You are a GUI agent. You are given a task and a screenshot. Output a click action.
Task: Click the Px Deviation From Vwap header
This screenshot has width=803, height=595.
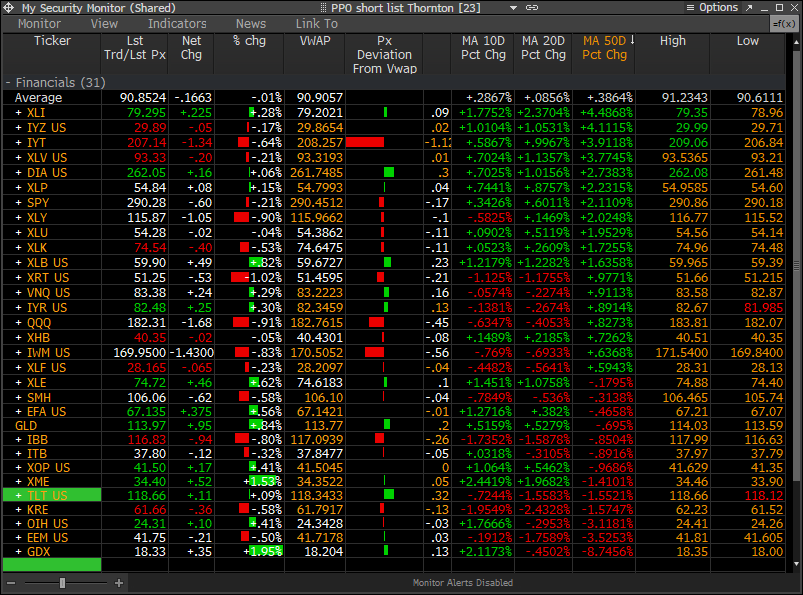(385, 54)
